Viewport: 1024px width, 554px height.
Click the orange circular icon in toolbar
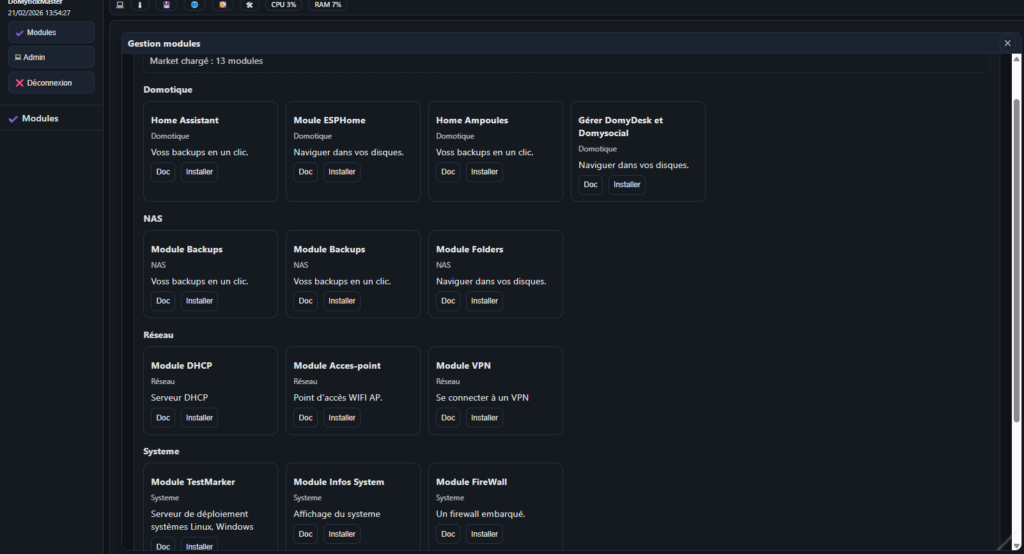222,5
